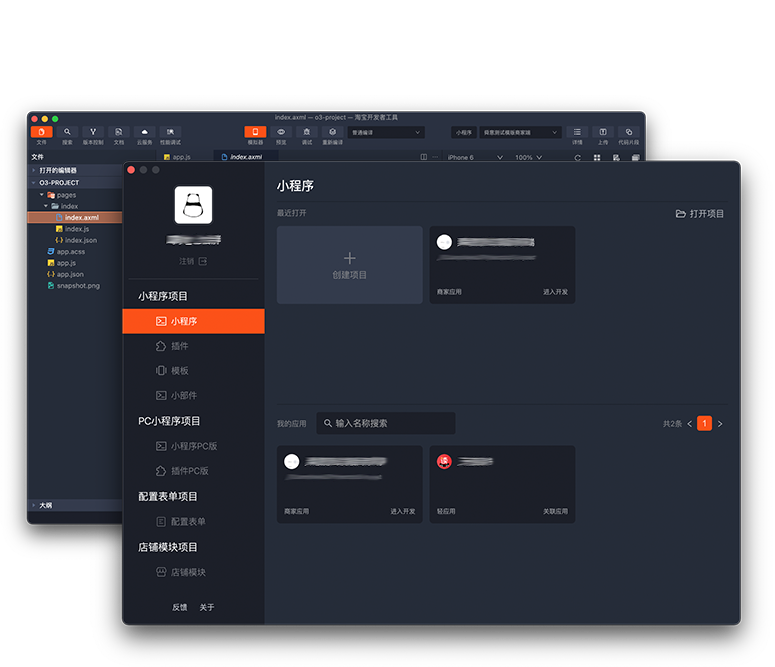Click 打开项目 open project button

pos(699,214)
